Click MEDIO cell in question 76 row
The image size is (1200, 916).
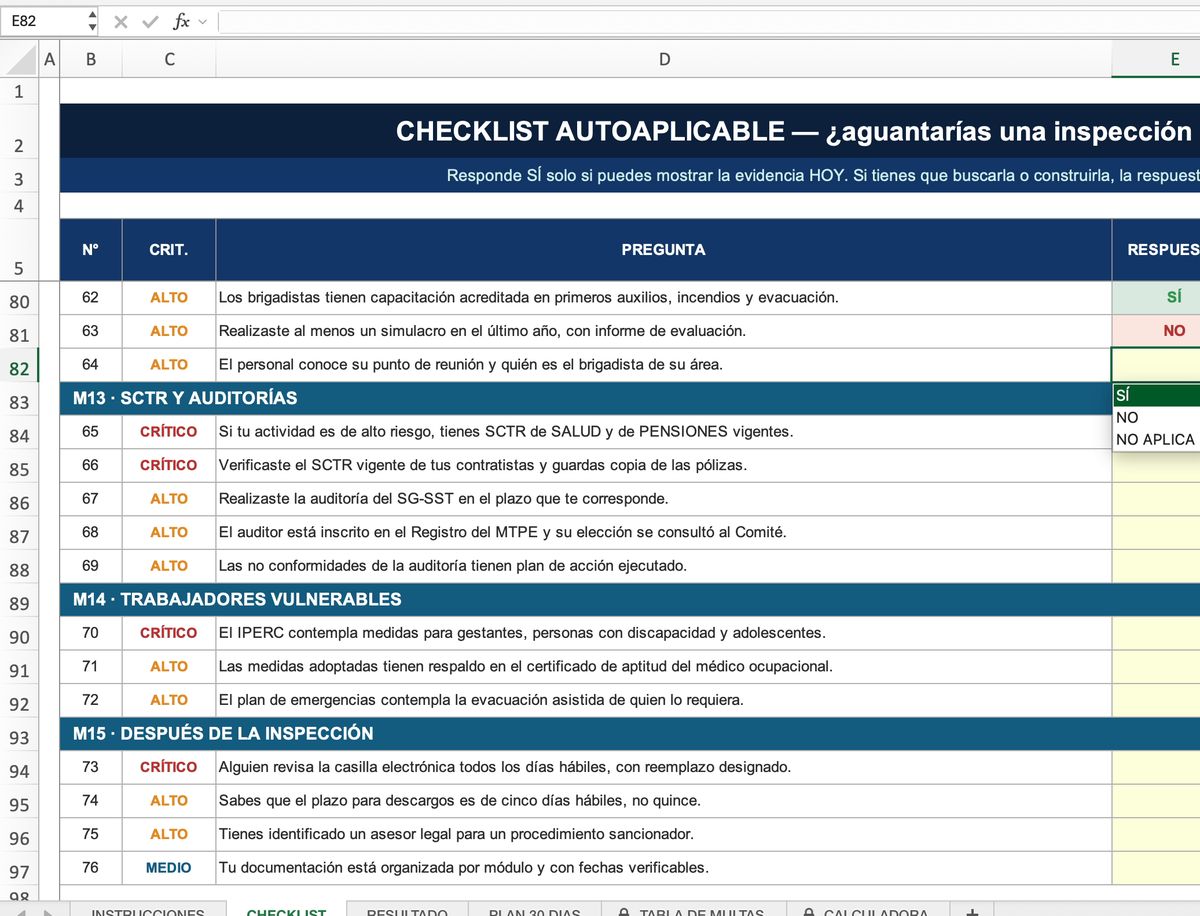click(169, 867)
